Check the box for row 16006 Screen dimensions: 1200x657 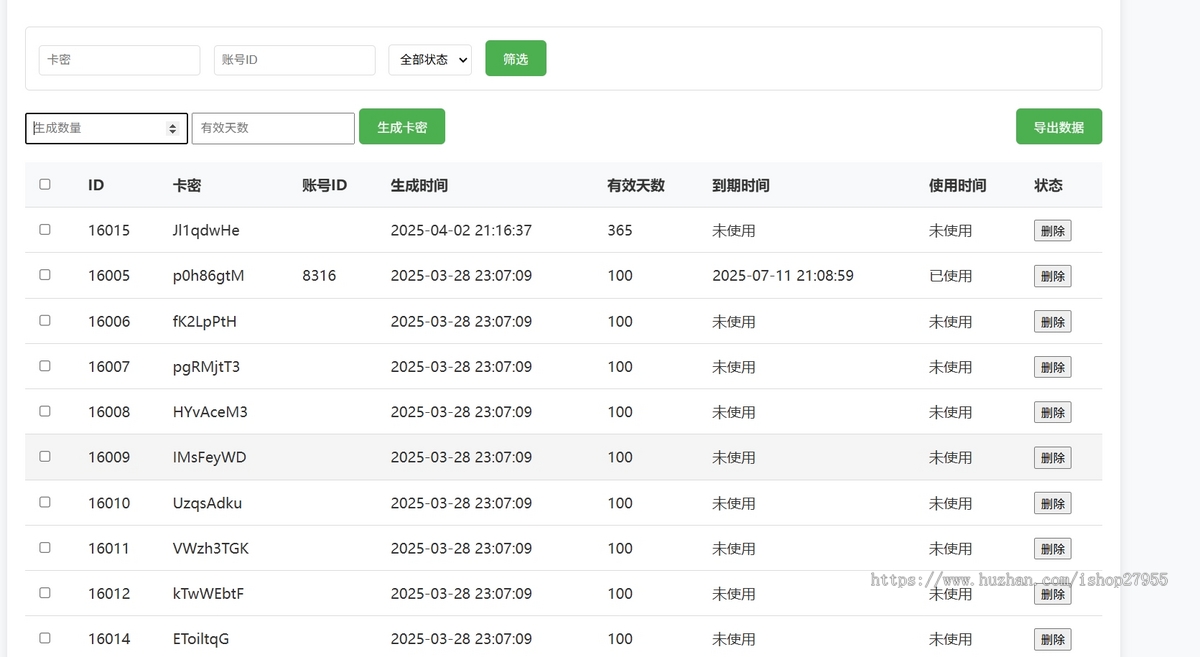click(45, 320)
